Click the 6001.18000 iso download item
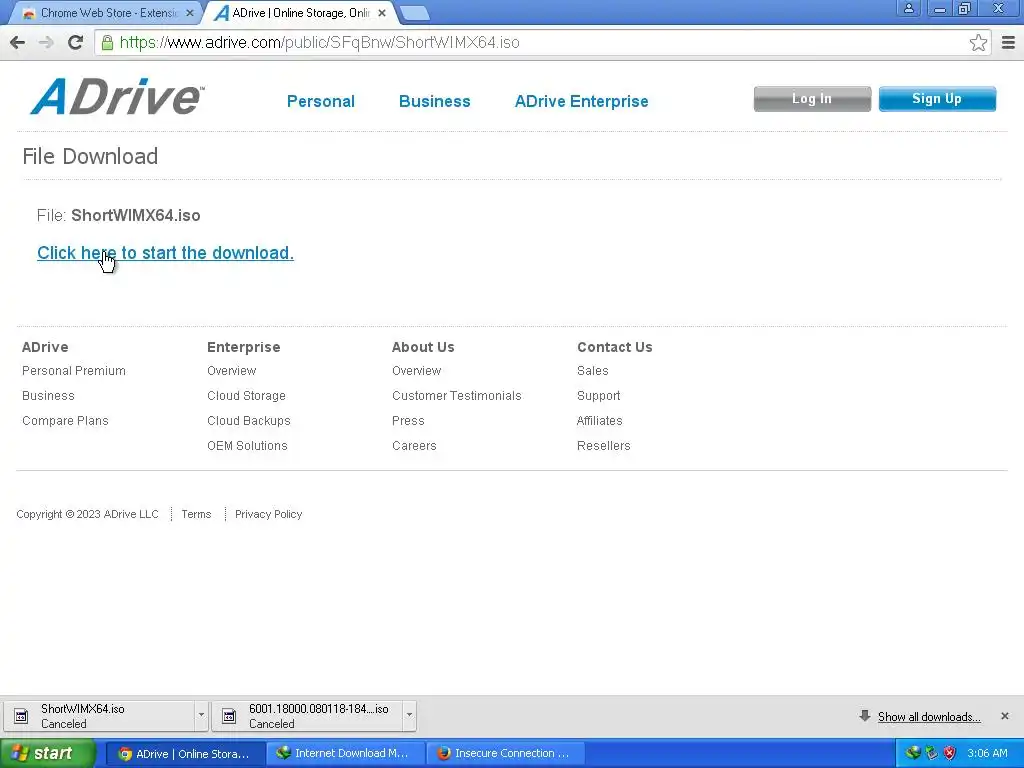Screen dimensions: 1024x768 [x=307, y=716]
